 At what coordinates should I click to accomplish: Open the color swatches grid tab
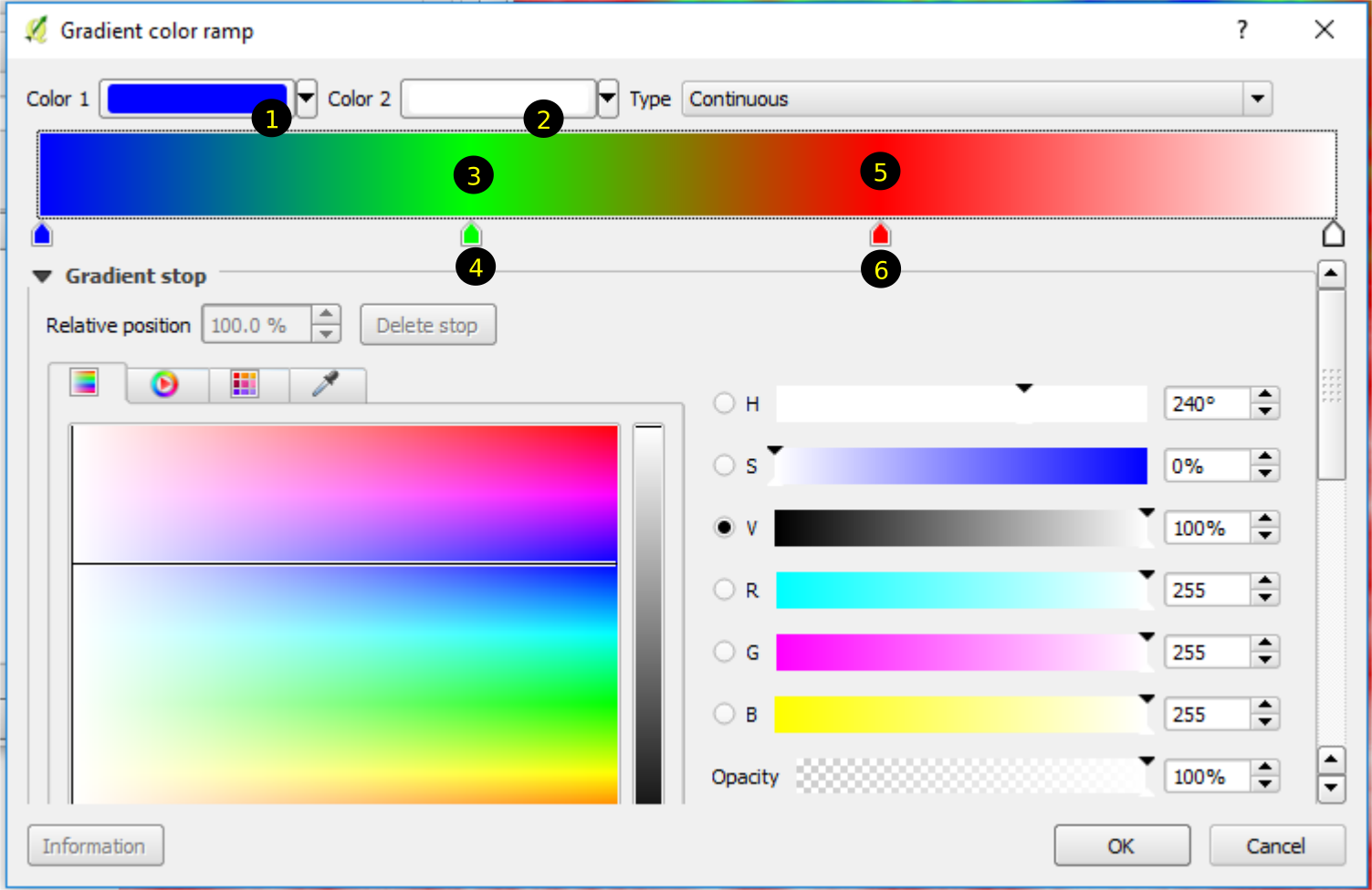click(x=245, y=384)
